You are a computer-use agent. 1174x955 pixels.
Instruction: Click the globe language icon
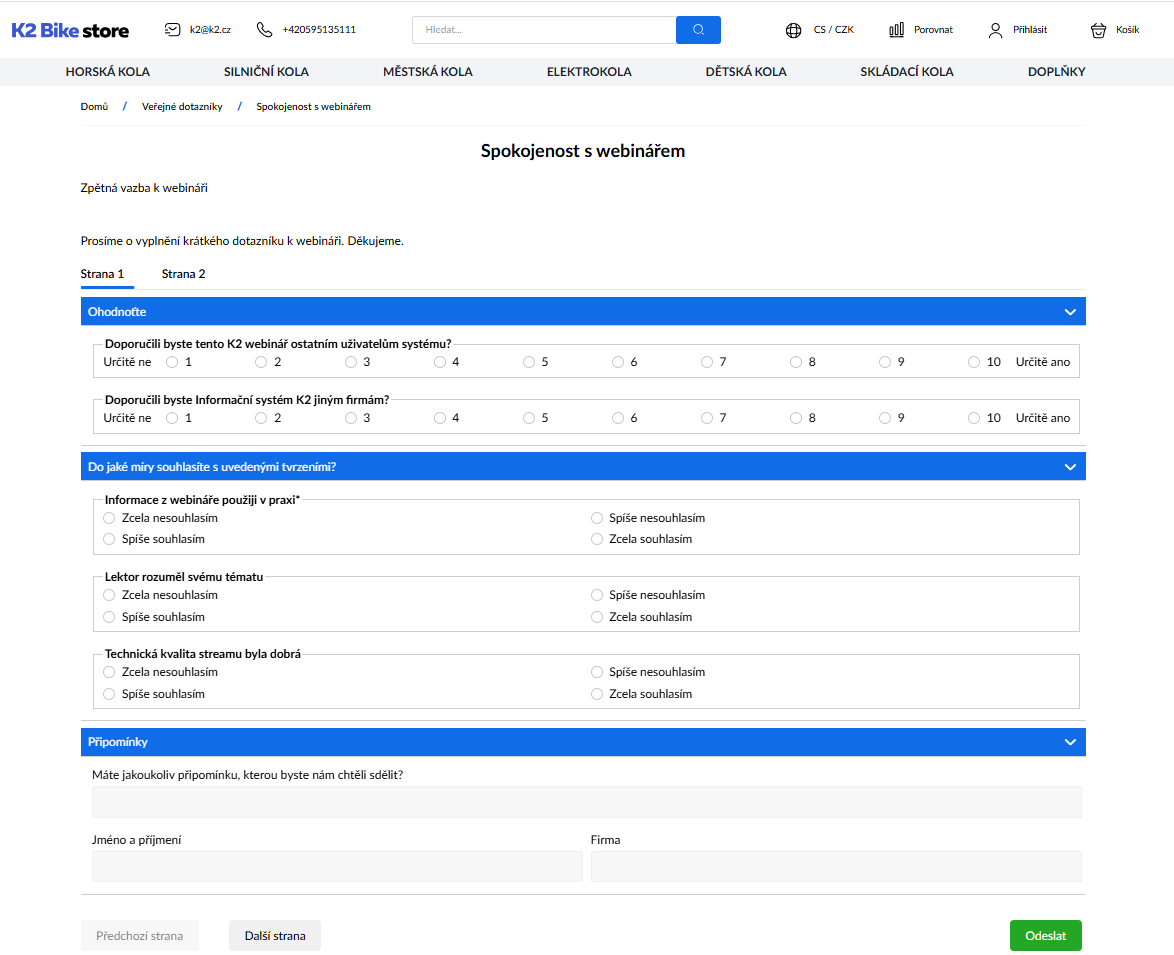[x=794, y=31]
